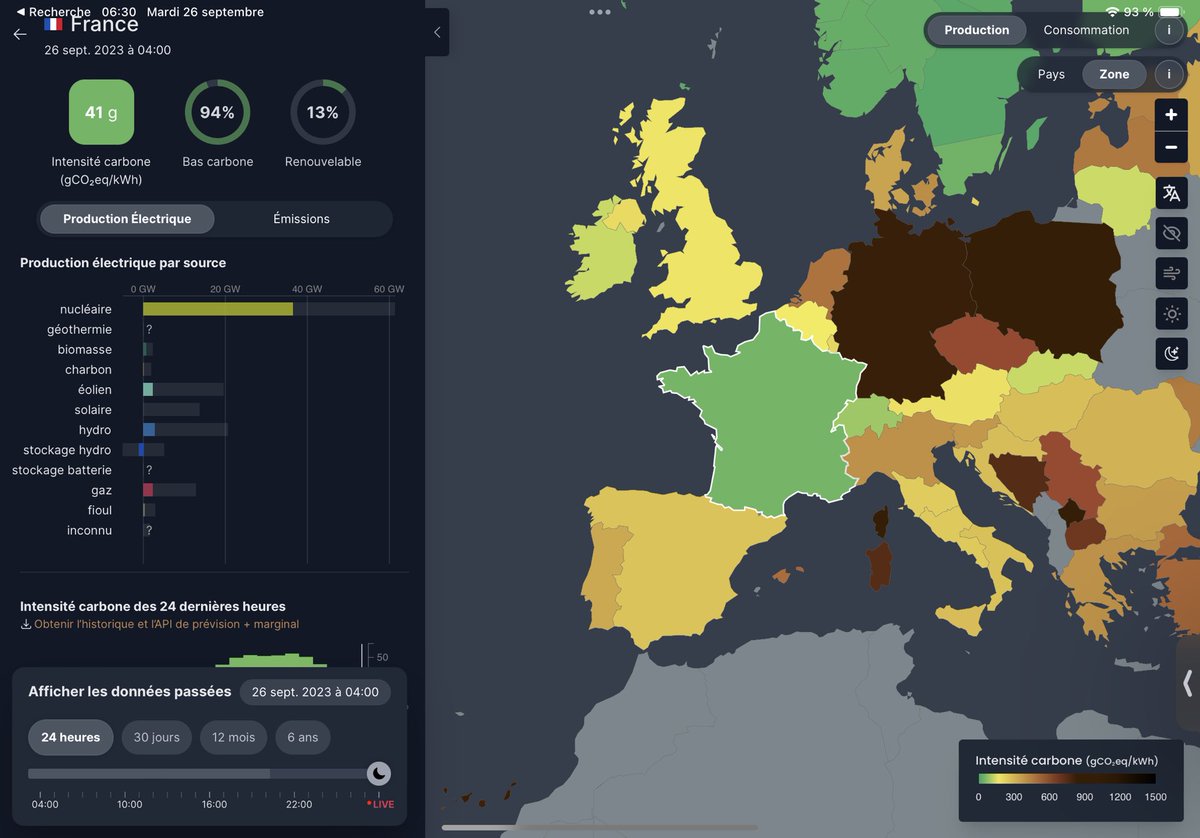1200x838 pixels.
Task: Select the 24 heures time range
Action: [71, 738]
